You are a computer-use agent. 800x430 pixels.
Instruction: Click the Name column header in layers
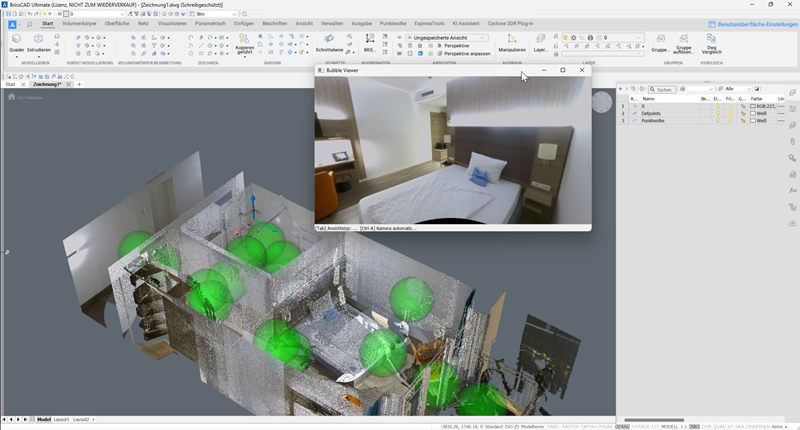648,98
